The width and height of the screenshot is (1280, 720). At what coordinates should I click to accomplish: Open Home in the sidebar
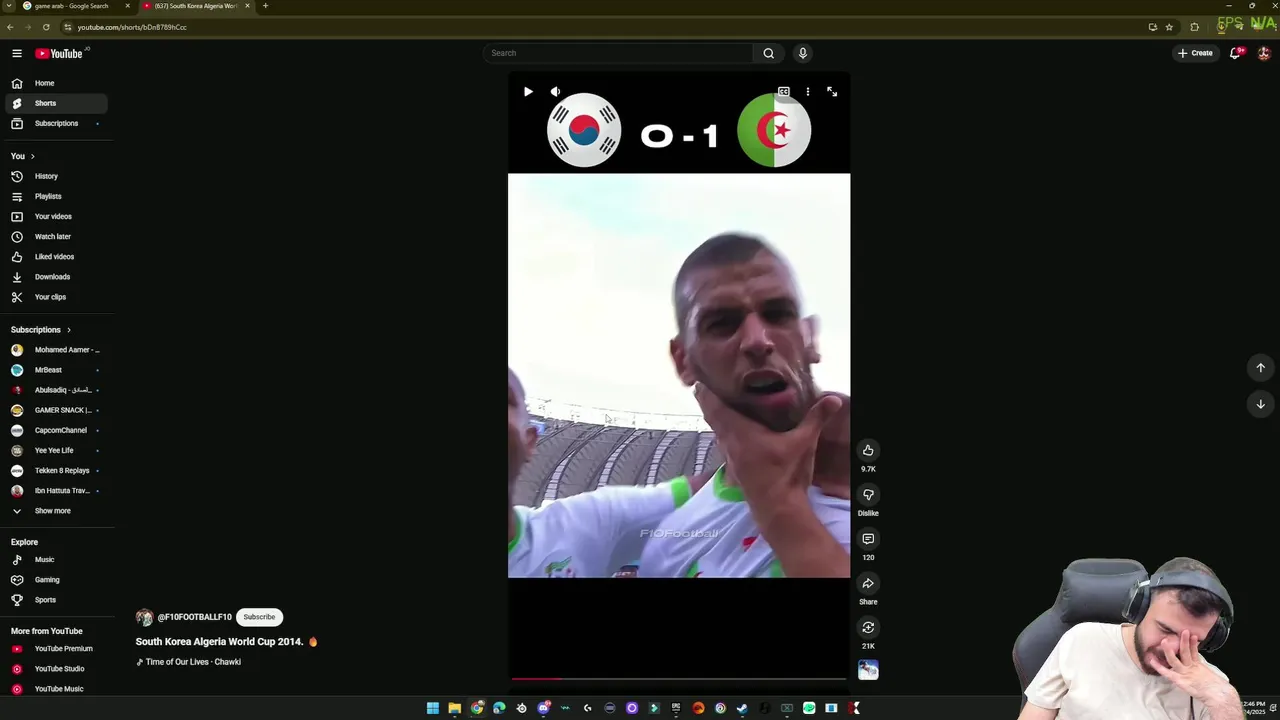55,83
